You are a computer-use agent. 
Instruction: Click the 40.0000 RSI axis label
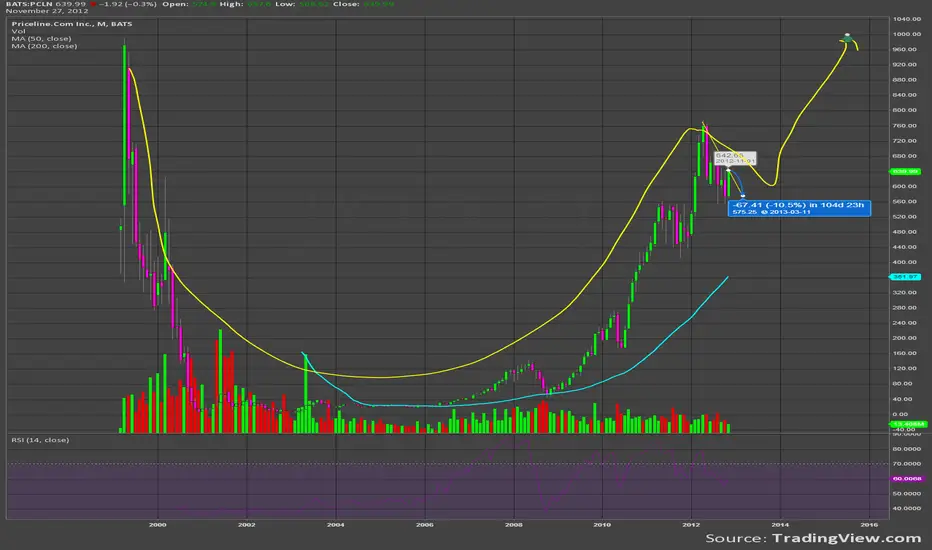[x=906, y=508]
